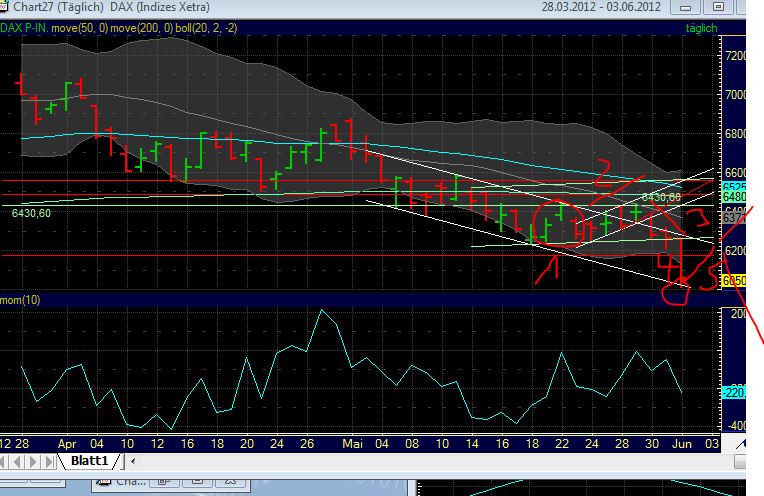This screenshot has height=496, width=764.
Task: Click the gray 6371 price marker
Action: 734,218
